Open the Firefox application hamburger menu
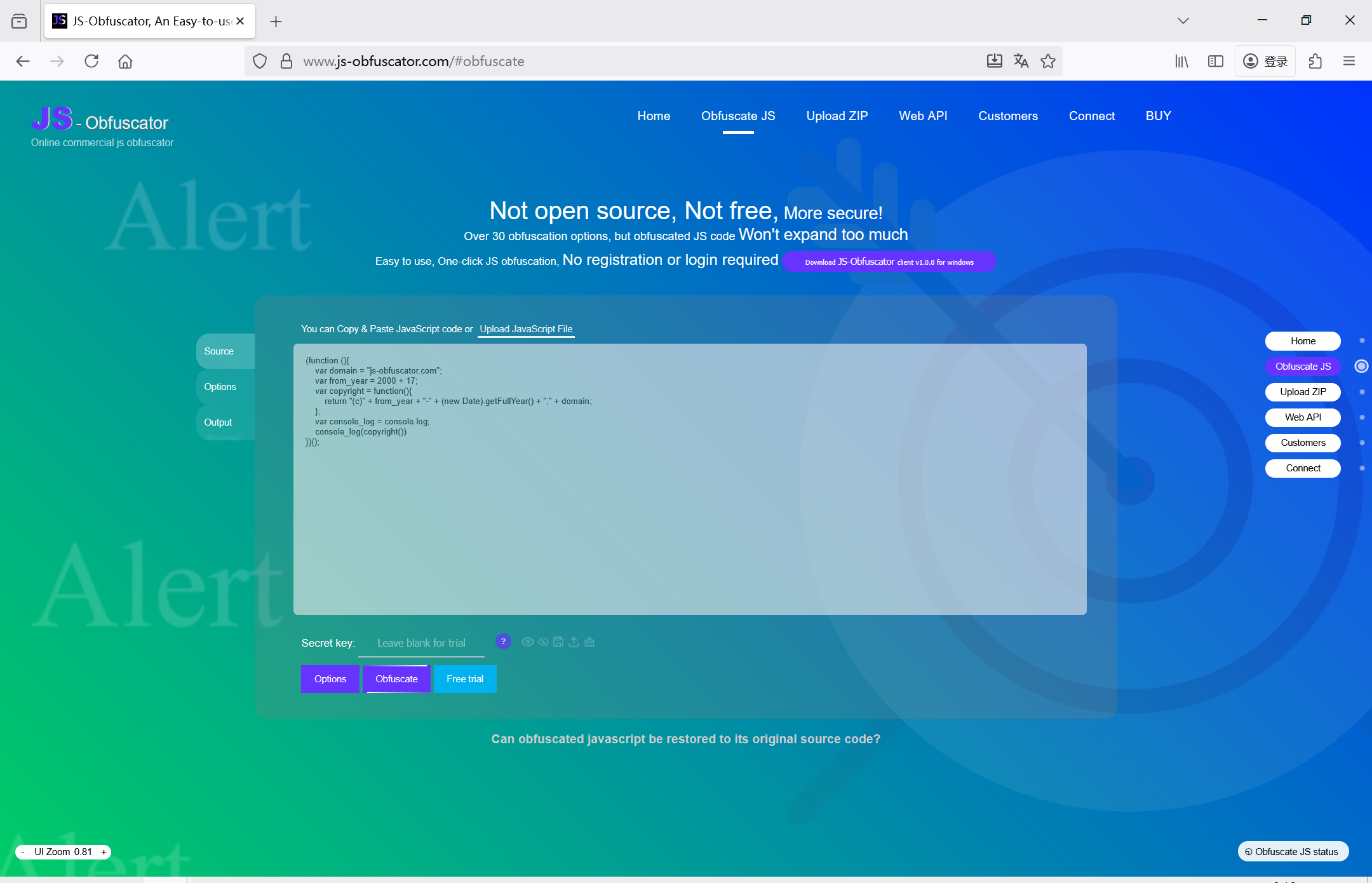This screenshot has width=1372, height=883. point(1349,61)
